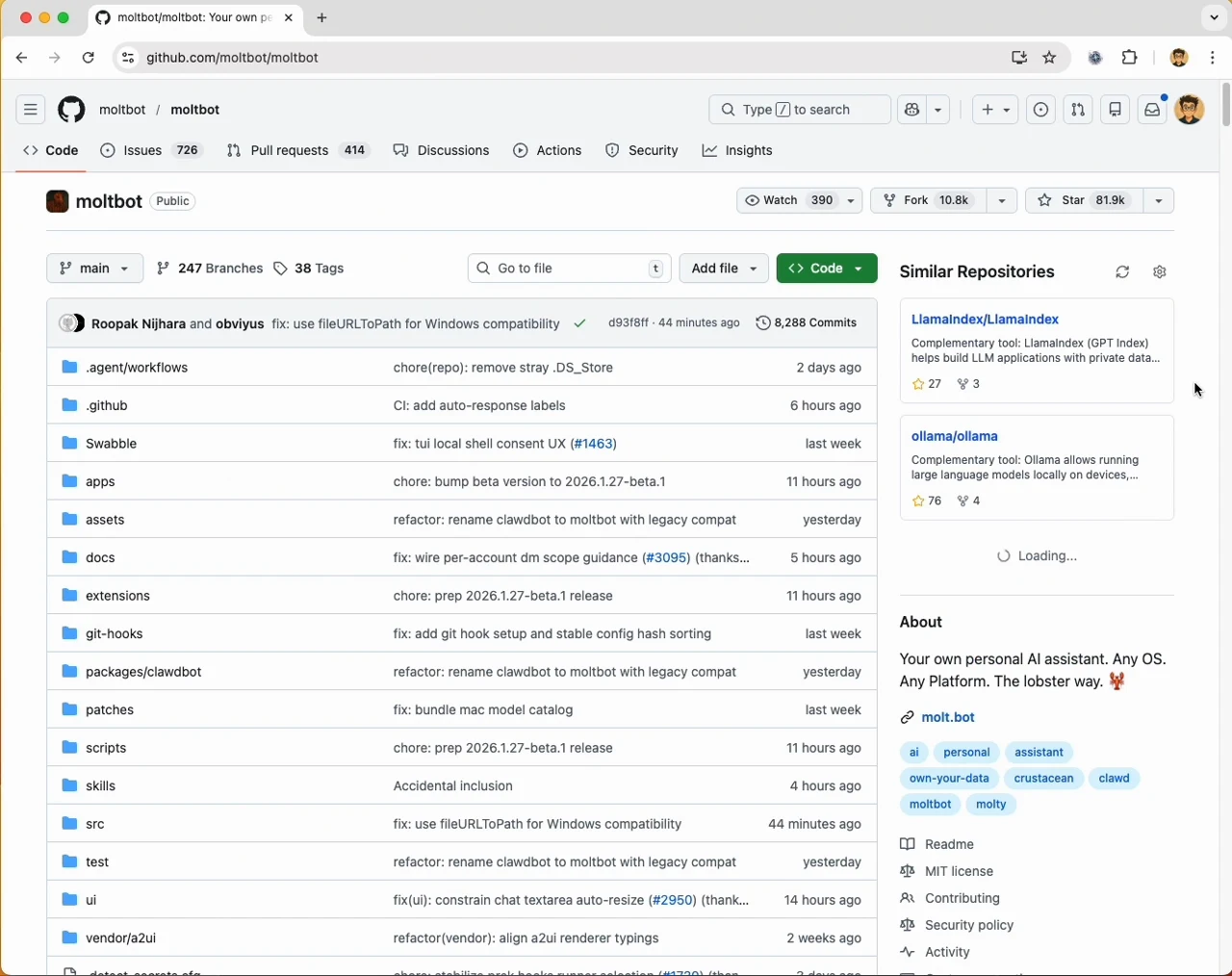Screen dimensions: 1232x976
Task: Switch to the Issues tab
Action: 152,151
